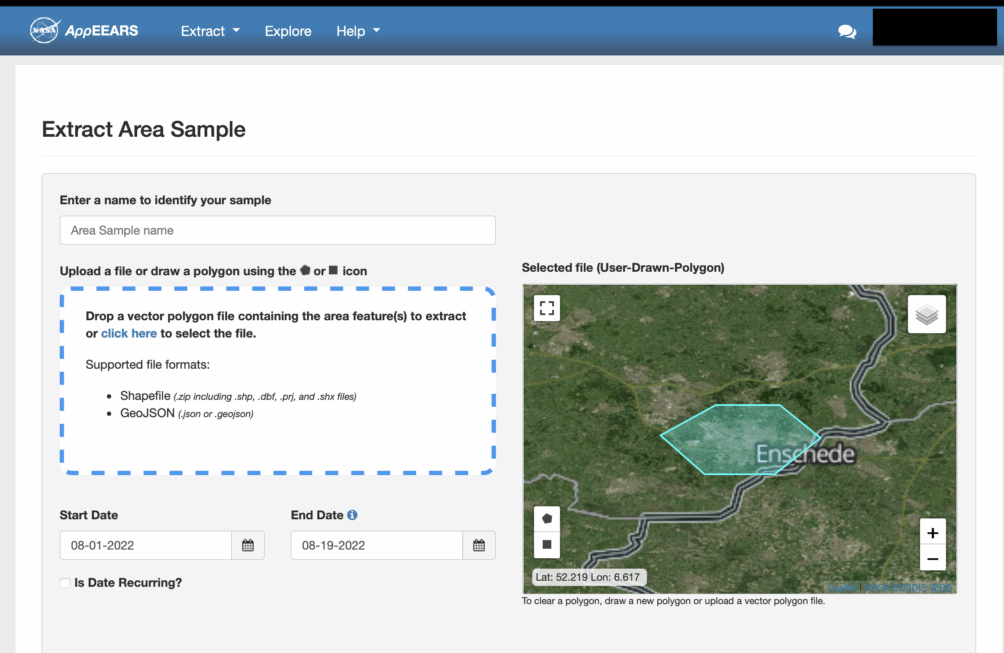Zoom out on the map
Screen dimensions: 1004x653
click(x=932, y=559)
